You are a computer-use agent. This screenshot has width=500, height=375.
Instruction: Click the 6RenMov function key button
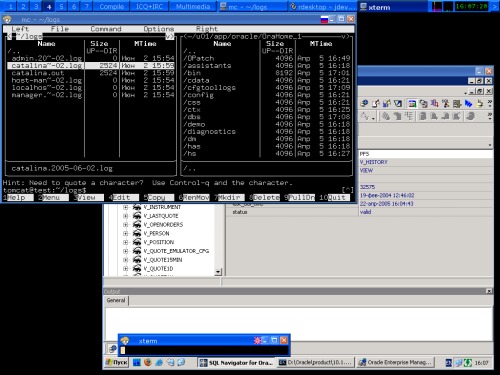[194, 198]
